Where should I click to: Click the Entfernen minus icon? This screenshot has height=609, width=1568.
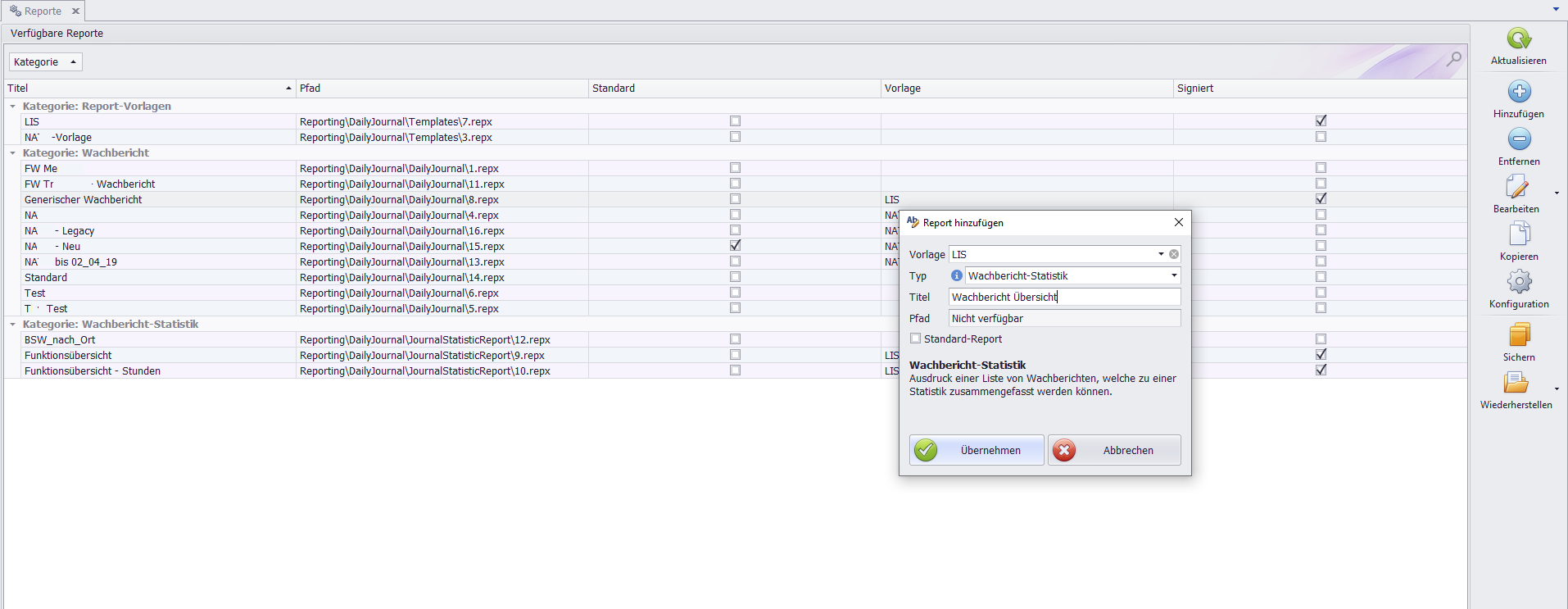(x=1518, y=139)
